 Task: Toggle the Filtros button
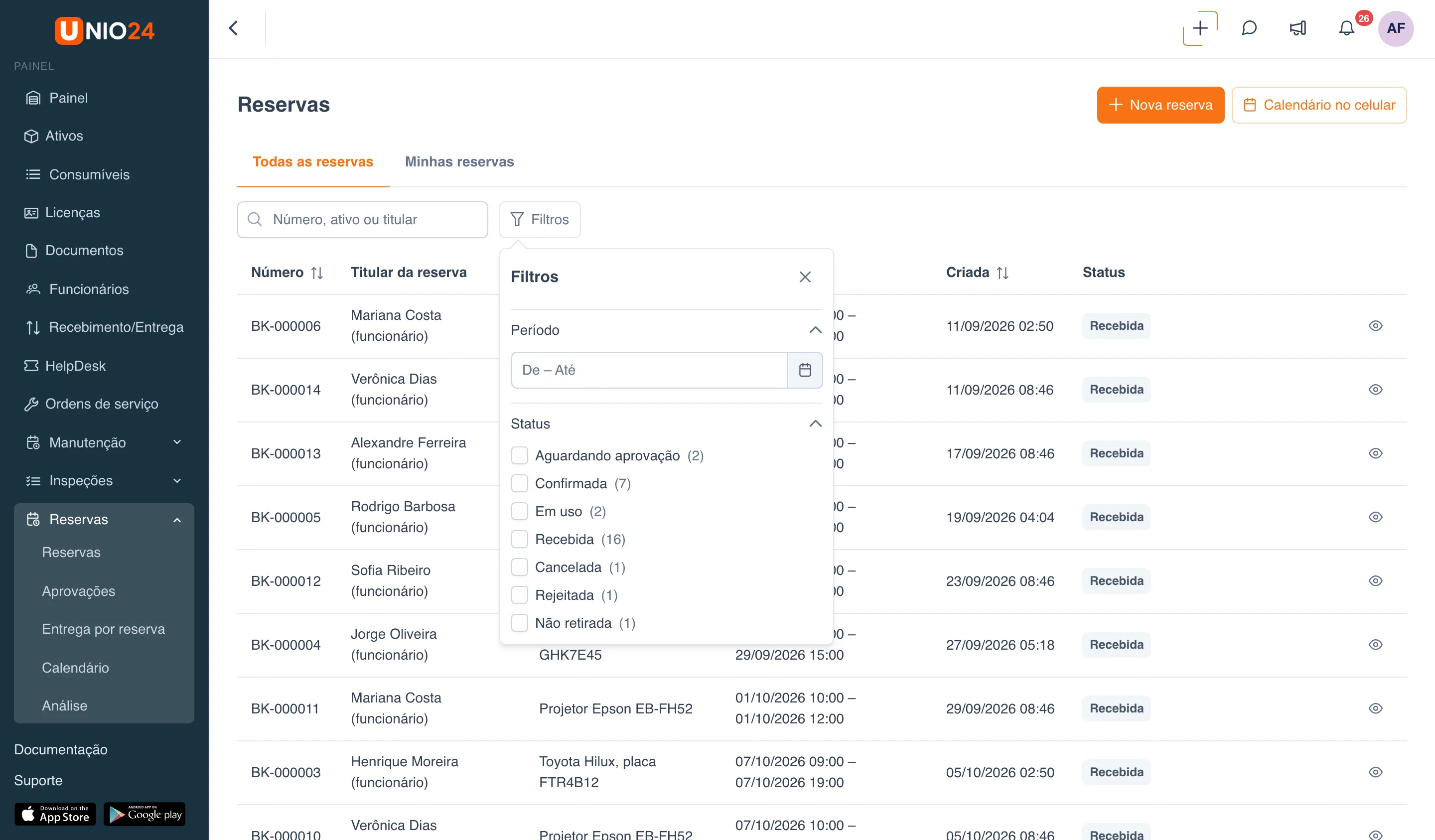[x=539, y=219]
